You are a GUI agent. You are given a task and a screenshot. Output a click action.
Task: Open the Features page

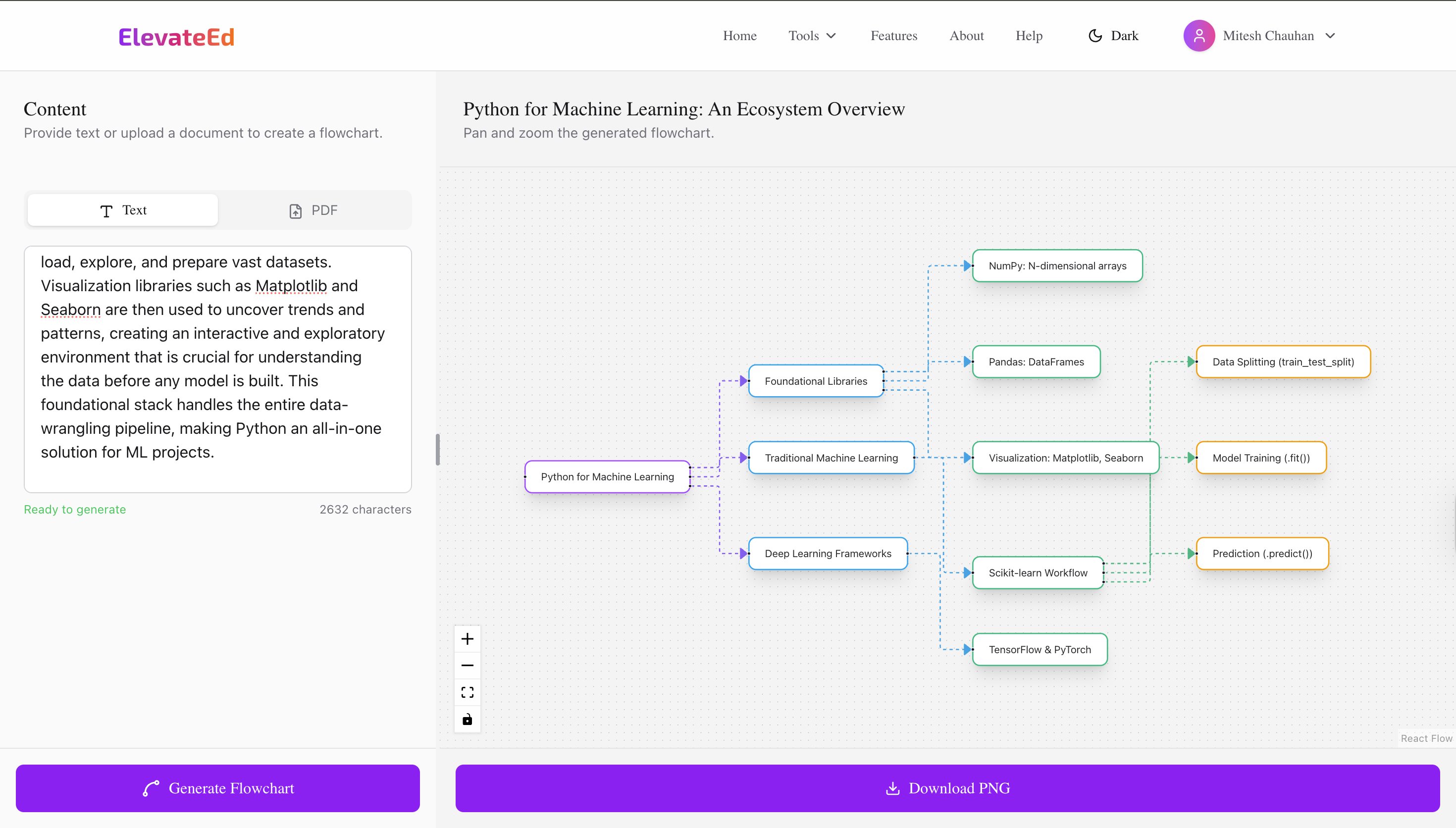coord(894,36)
